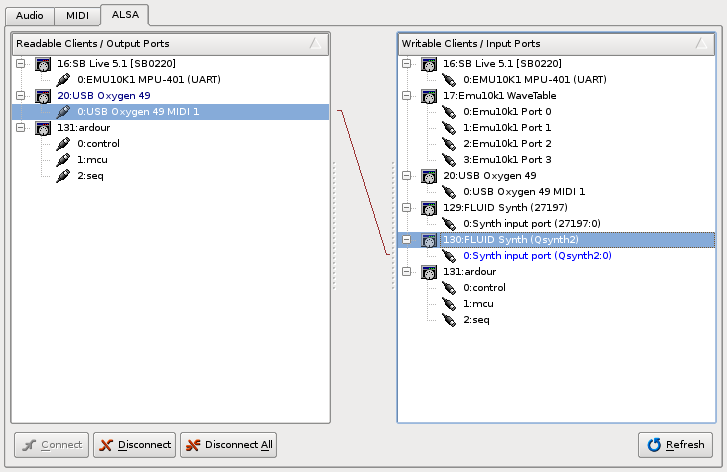Select writable ardour port 2:seq

[x=476, y=319]
